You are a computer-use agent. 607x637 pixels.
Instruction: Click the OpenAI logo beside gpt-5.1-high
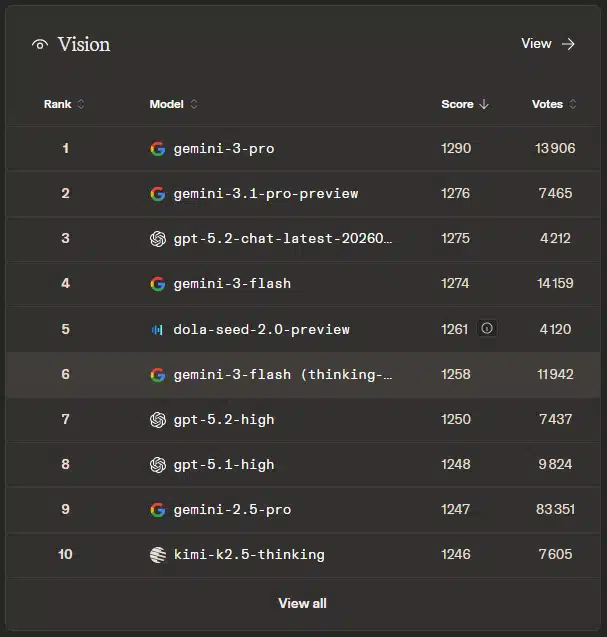157,464
